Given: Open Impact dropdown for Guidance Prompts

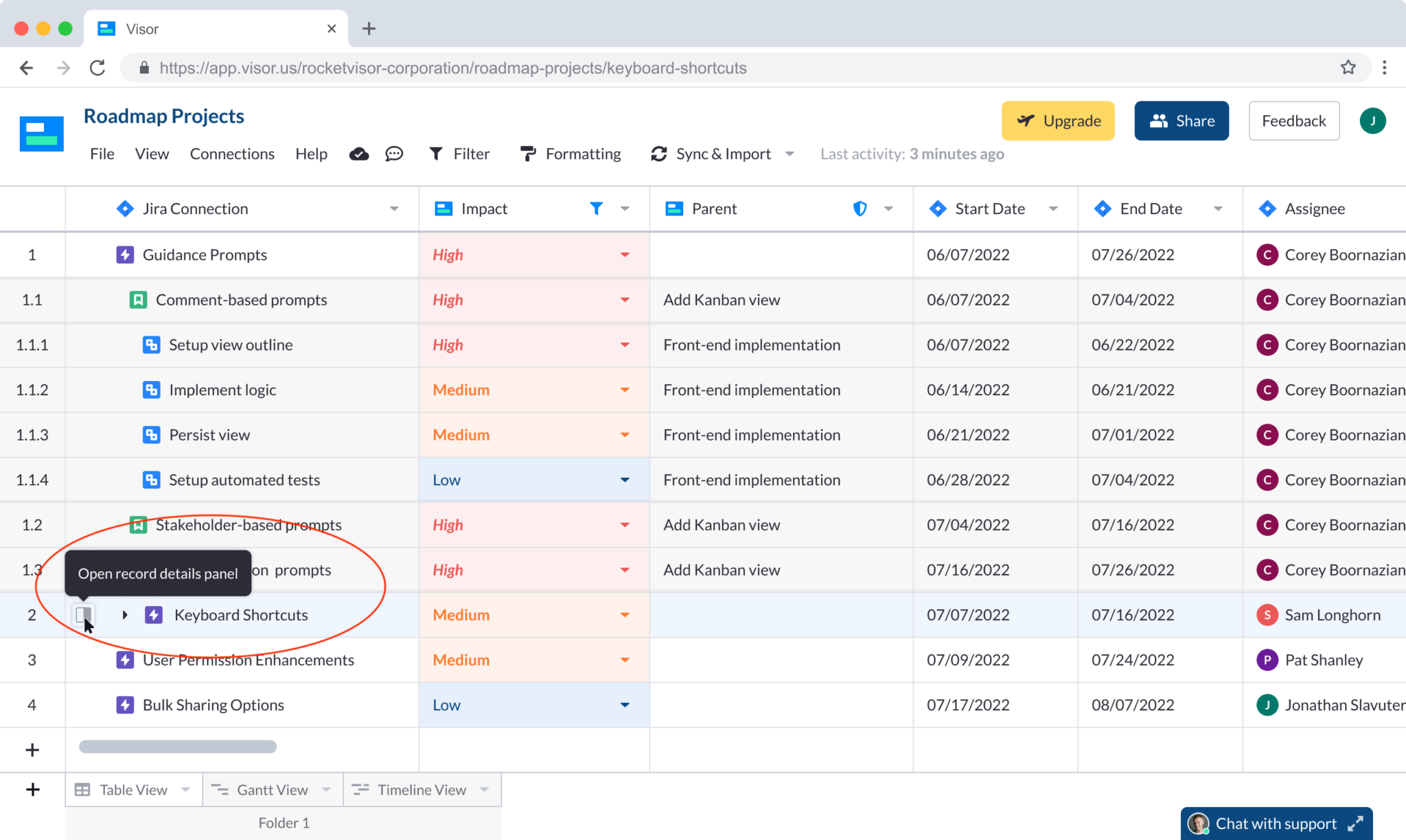Looking at the screenshot, I should (x=625, y=255).
